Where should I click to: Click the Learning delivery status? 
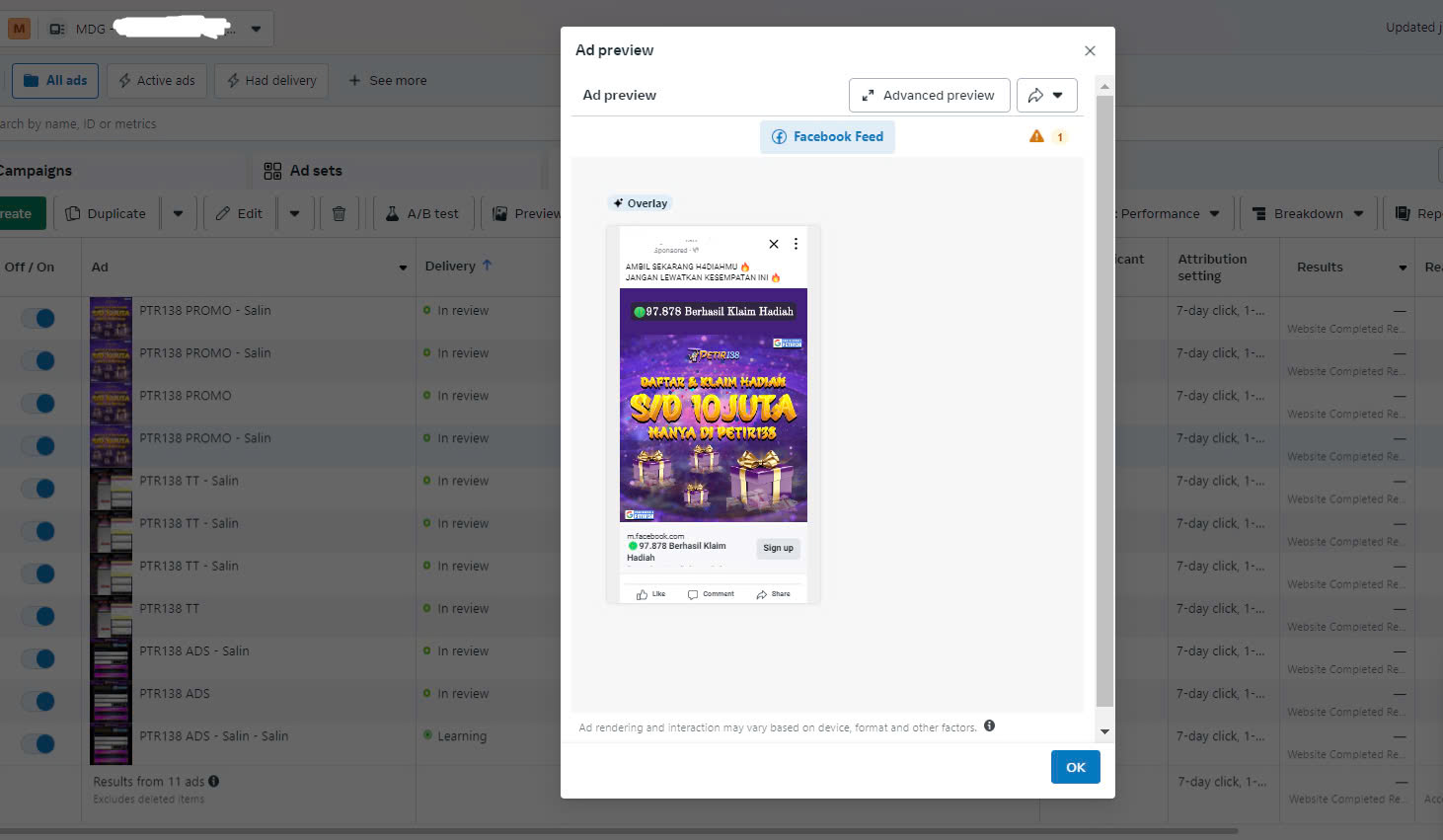462,736
